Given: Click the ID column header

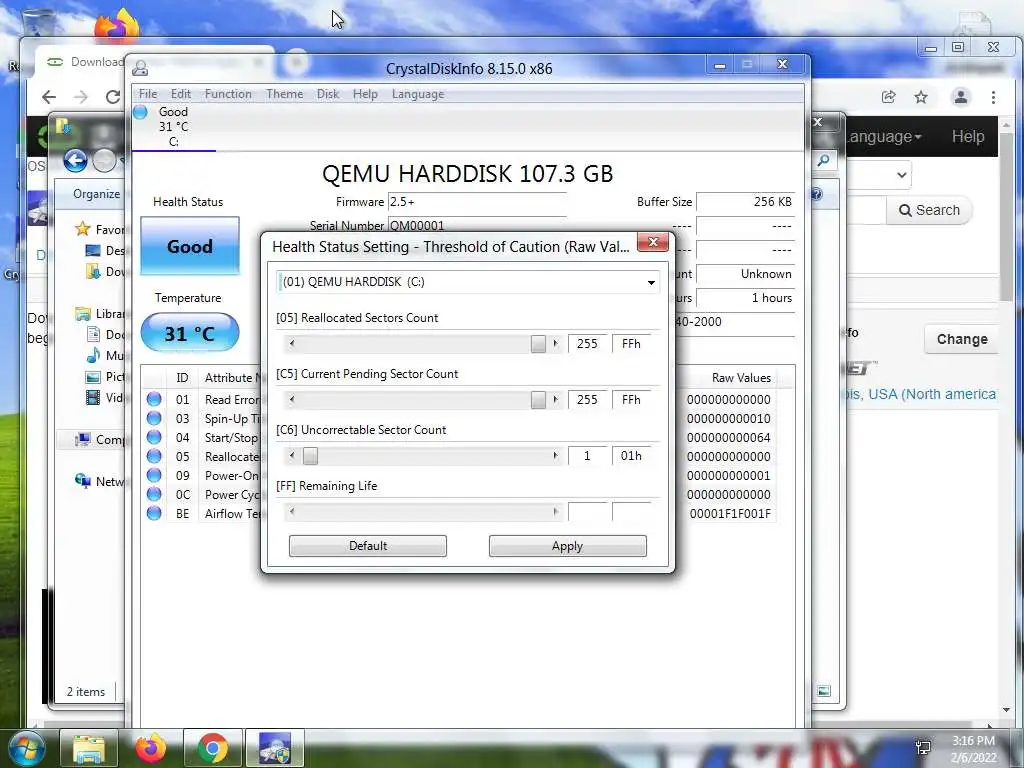Looking at the screenshot, I should coord(182,377).
